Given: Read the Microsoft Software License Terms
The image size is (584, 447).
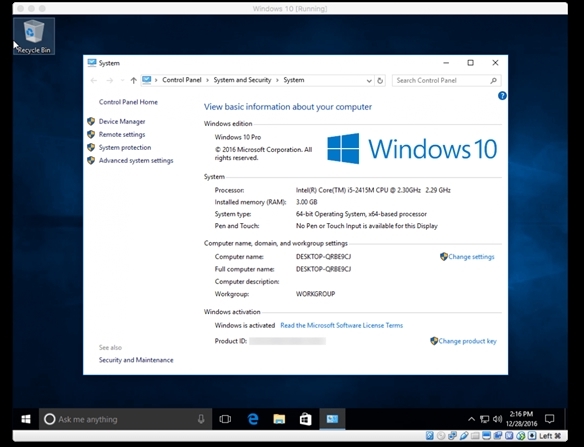Looking at the screenshot, I should [342, 326].
